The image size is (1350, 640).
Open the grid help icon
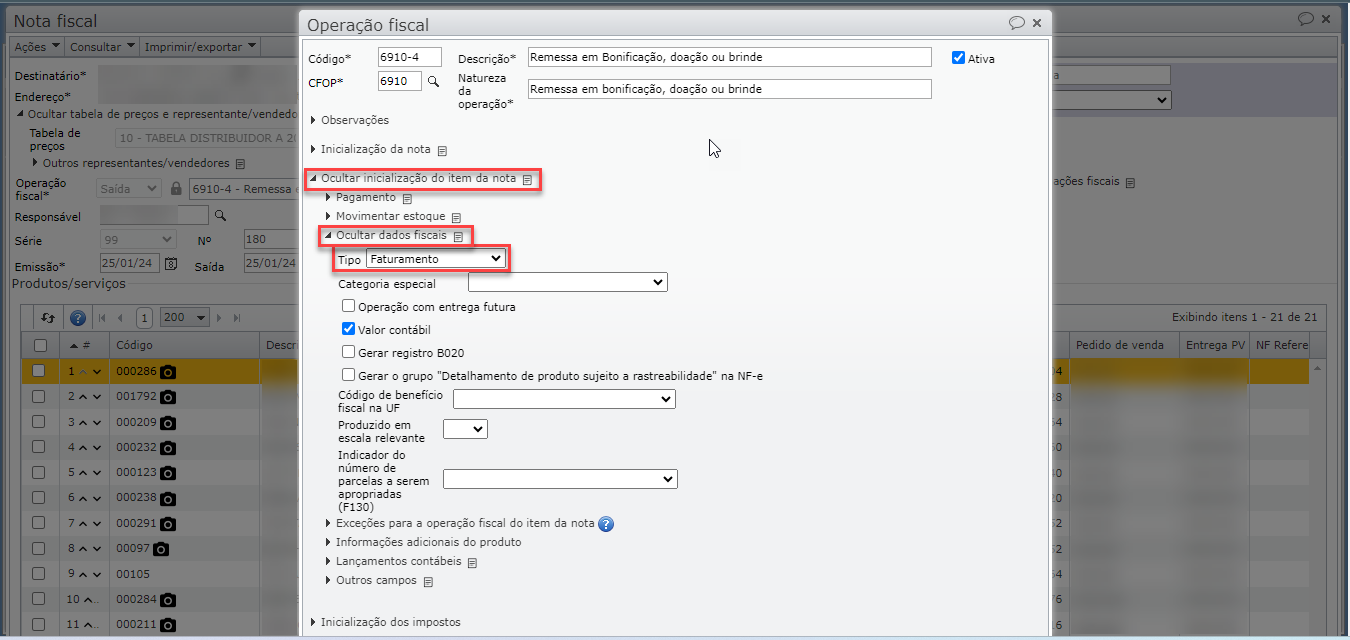pyautogui.click(x=78, y=317)
